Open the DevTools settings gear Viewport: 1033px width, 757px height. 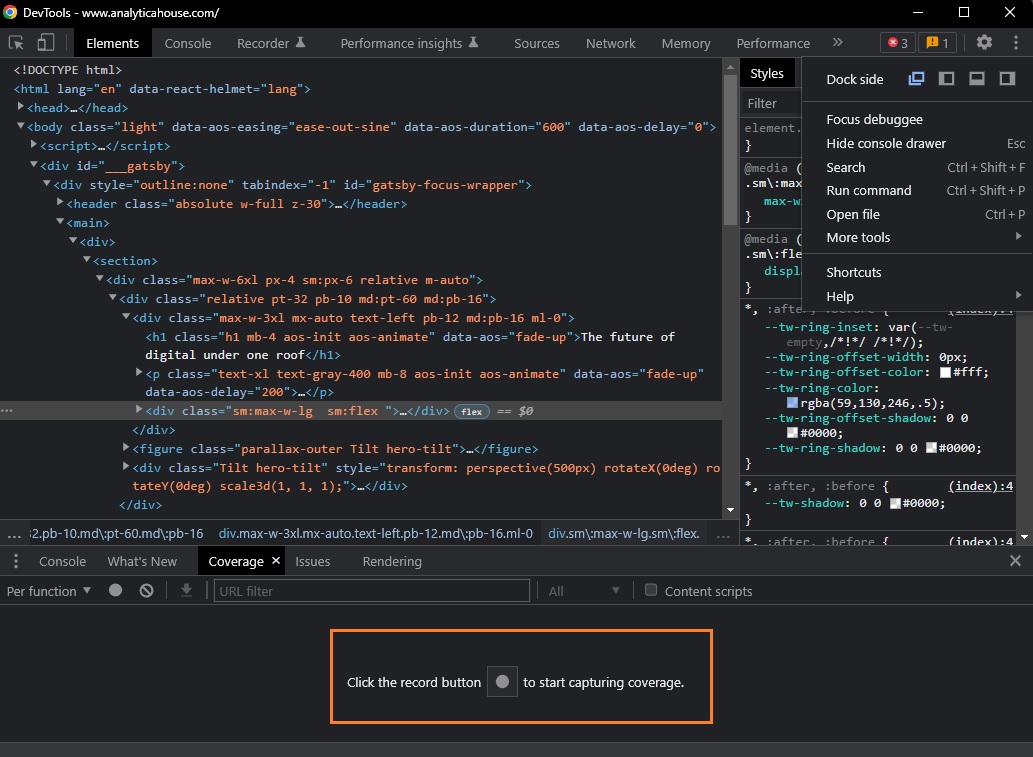[984, 43]
